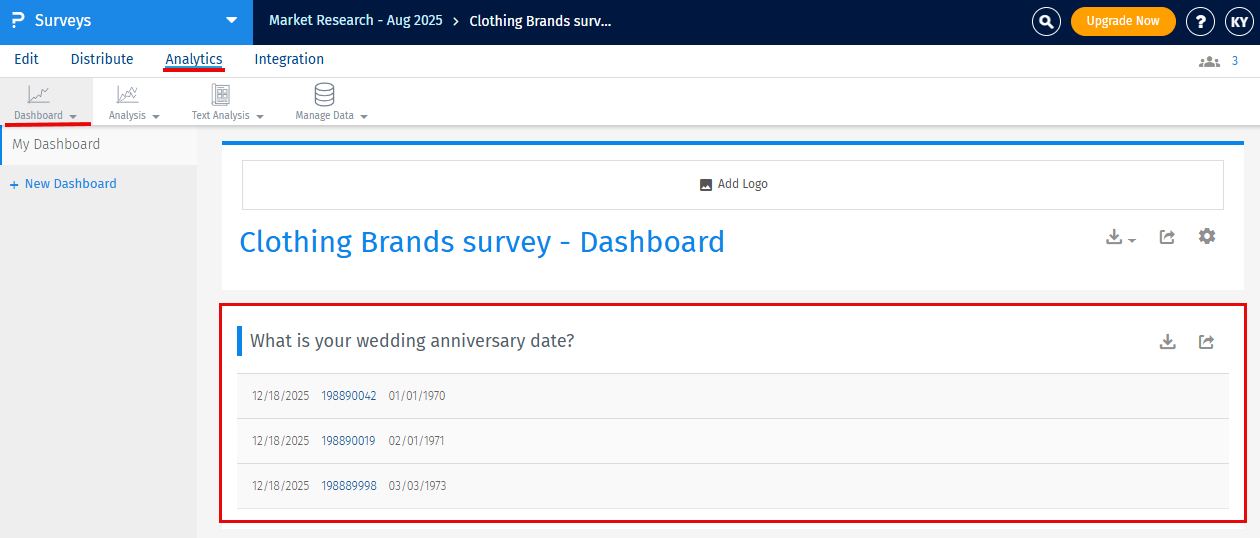1260x538 pixels.
Task: Click the search magnifier icon
Action: 1046,21
